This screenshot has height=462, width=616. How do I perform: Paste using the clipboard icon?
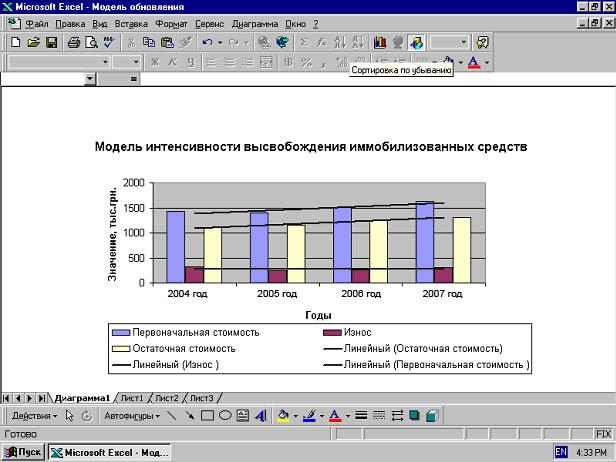pyautogui.click(x=167, y=42)
